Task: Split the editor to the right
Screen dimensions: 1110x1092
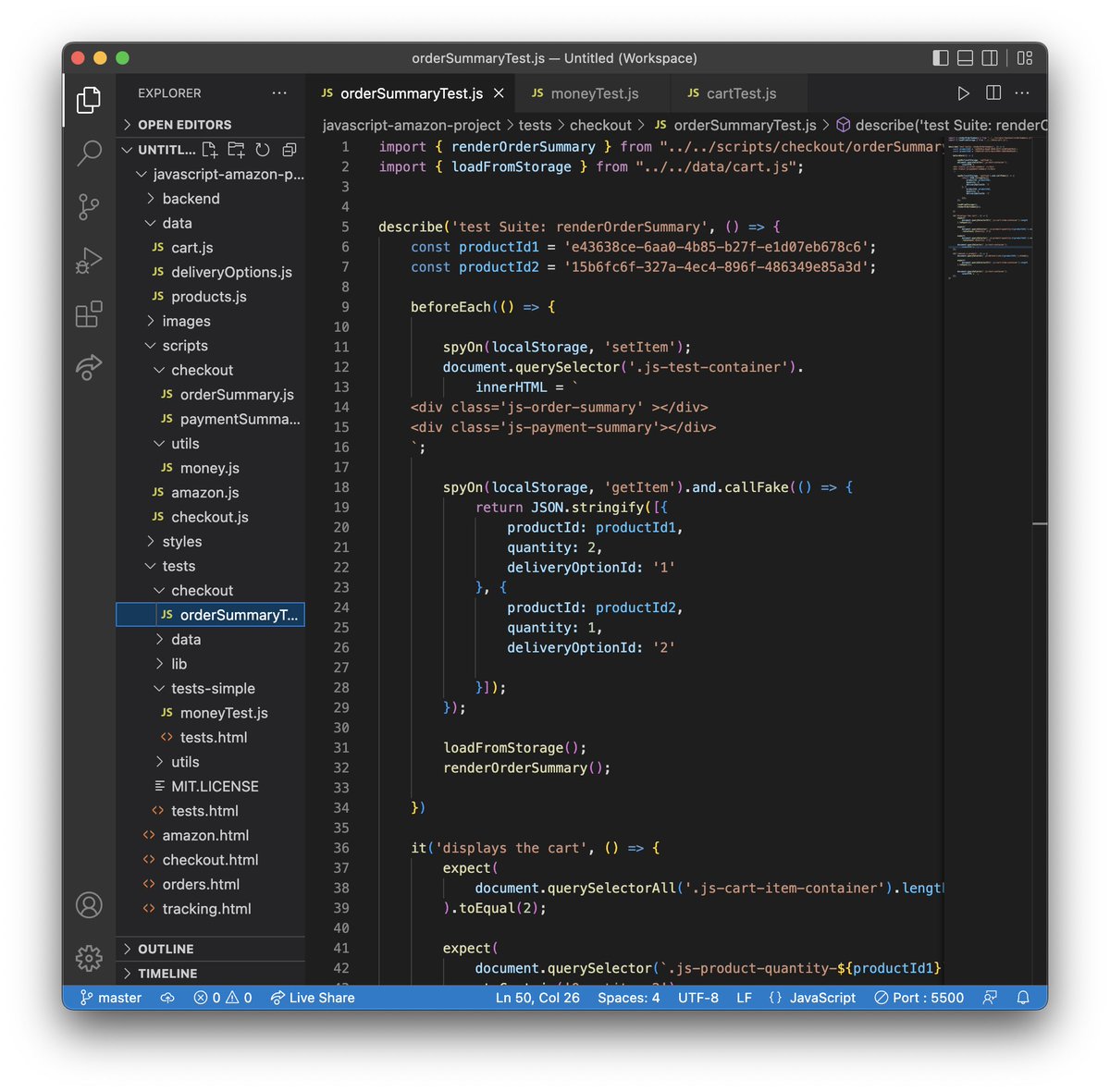Action: [x=993, y=93]
